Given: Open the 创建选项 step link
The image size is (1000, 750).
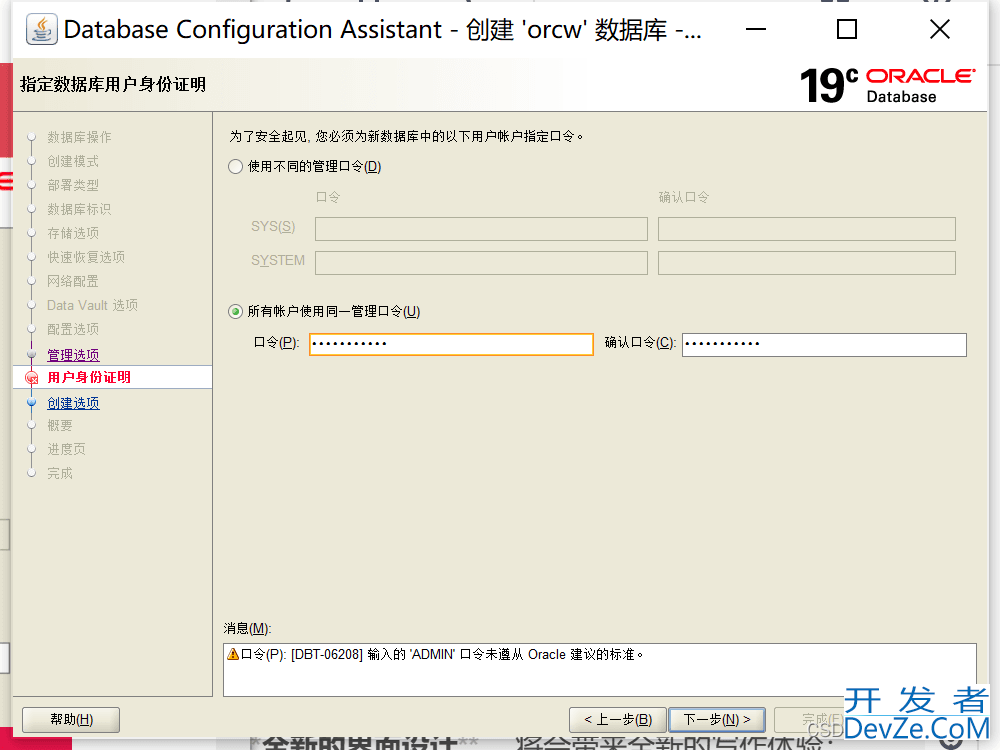Looking at the screenshot, I should click(73, 403).
